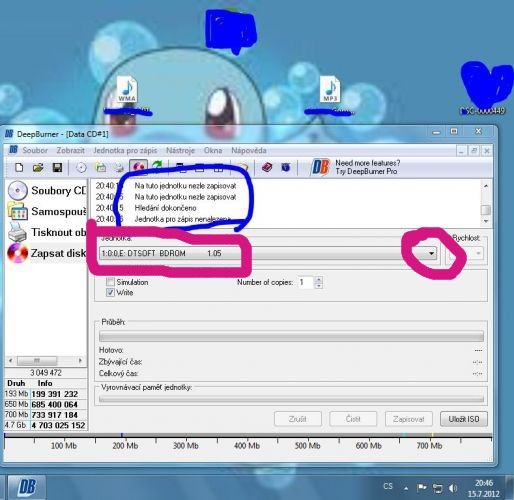The height and width of the screenshot is (500, 514).
Task: Click the New document toolbar icon
Action: [x=19, y=167]
